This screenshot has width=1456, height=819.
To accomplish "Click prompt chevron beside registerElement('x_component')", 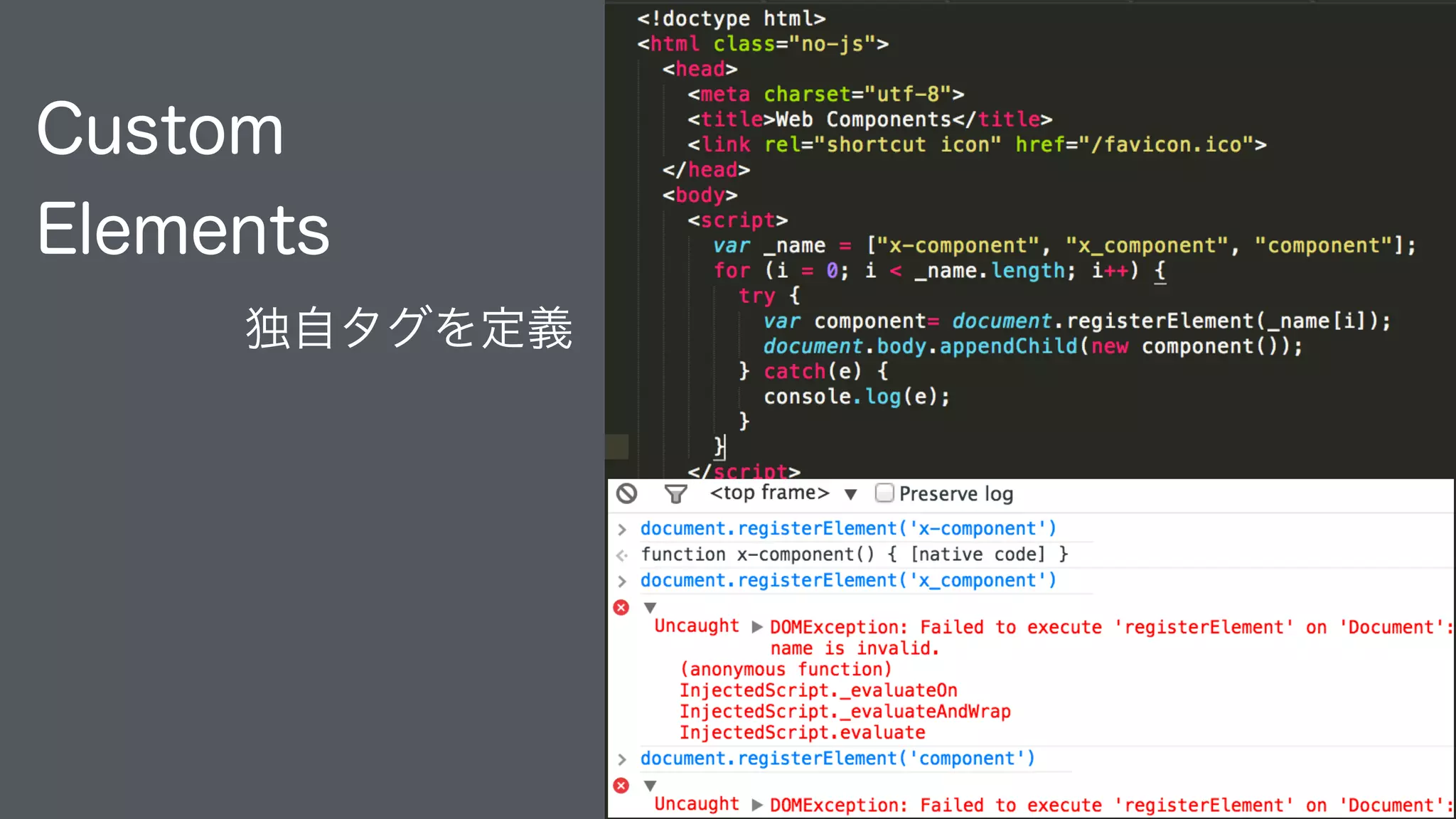I will 622,581.
